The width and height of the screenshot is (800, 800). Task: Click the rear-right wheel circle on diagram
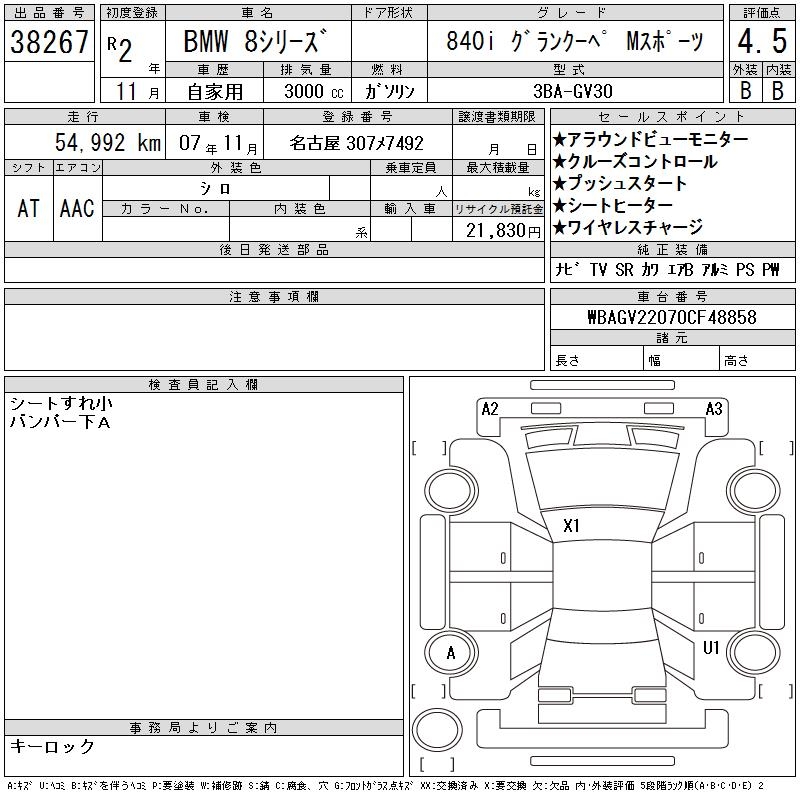(x=753, y=653)
